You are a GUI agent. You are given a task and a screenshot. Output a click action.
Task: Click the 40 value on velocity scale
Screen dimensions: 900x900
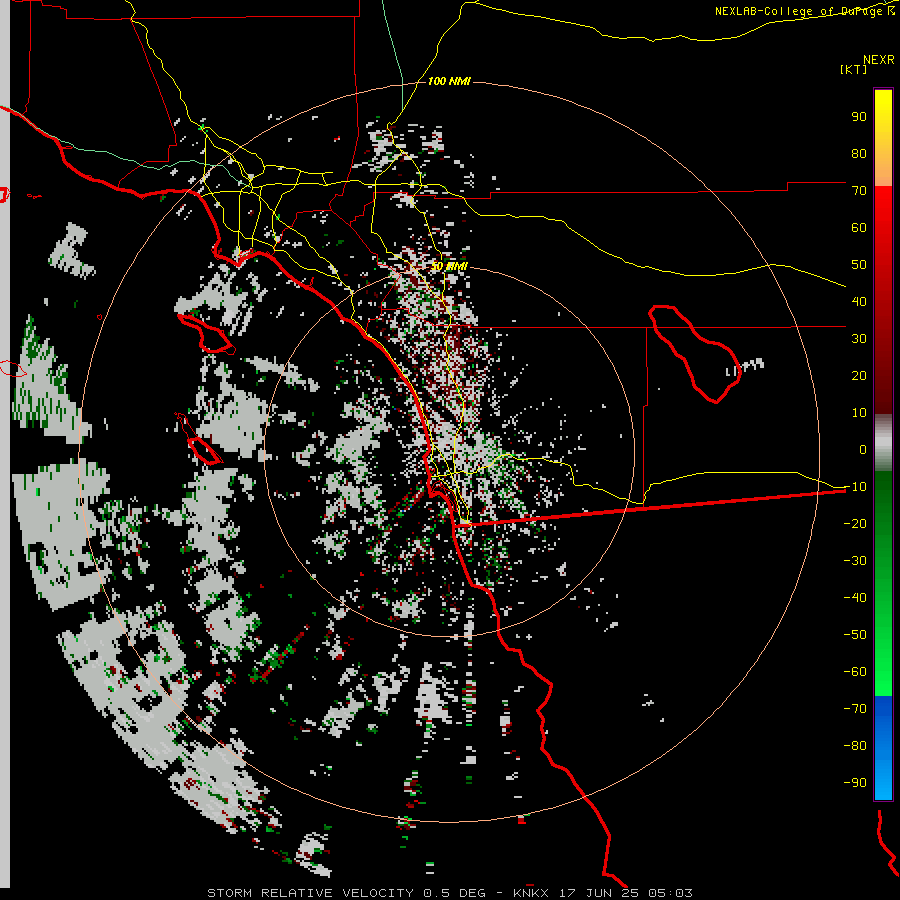pos(859,301)
